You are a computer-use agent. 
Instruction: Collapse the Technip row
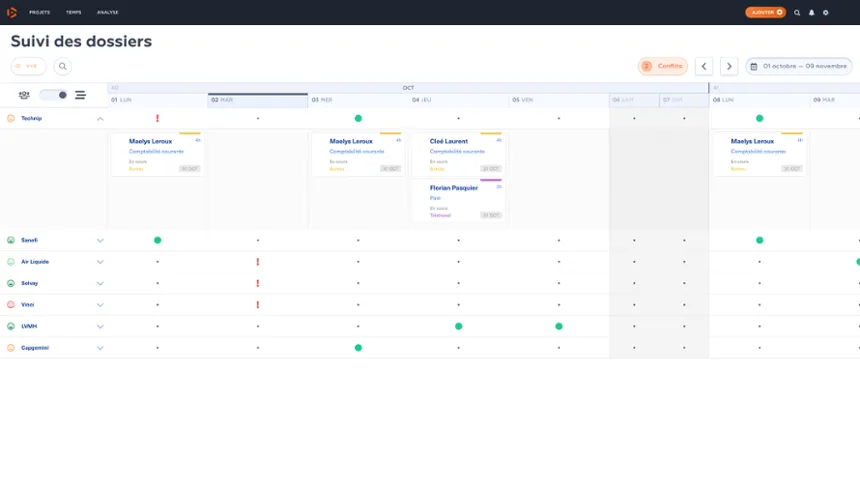click(100, 119)
